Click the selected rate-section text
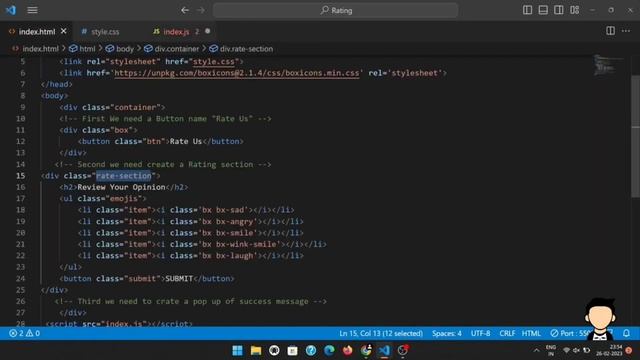The height and width of the screenshot is (360, 640). (124, 176)
